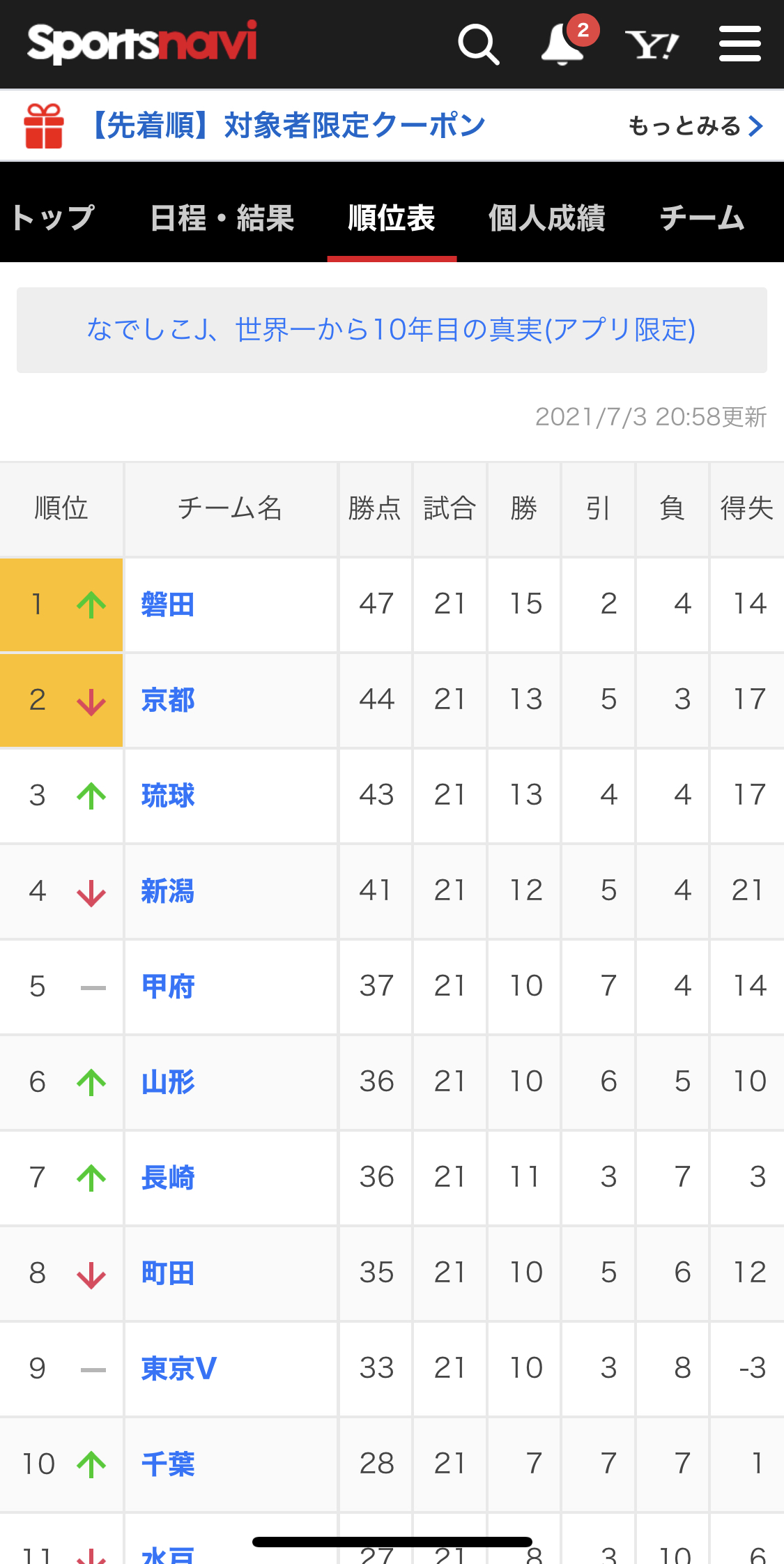
Task: Open the hamburger menu
Action: [x=739, y=45]
